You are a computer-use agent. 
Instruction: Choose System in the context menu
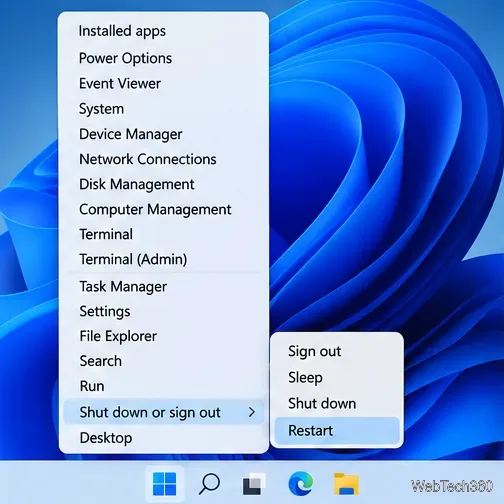(164, 109)
